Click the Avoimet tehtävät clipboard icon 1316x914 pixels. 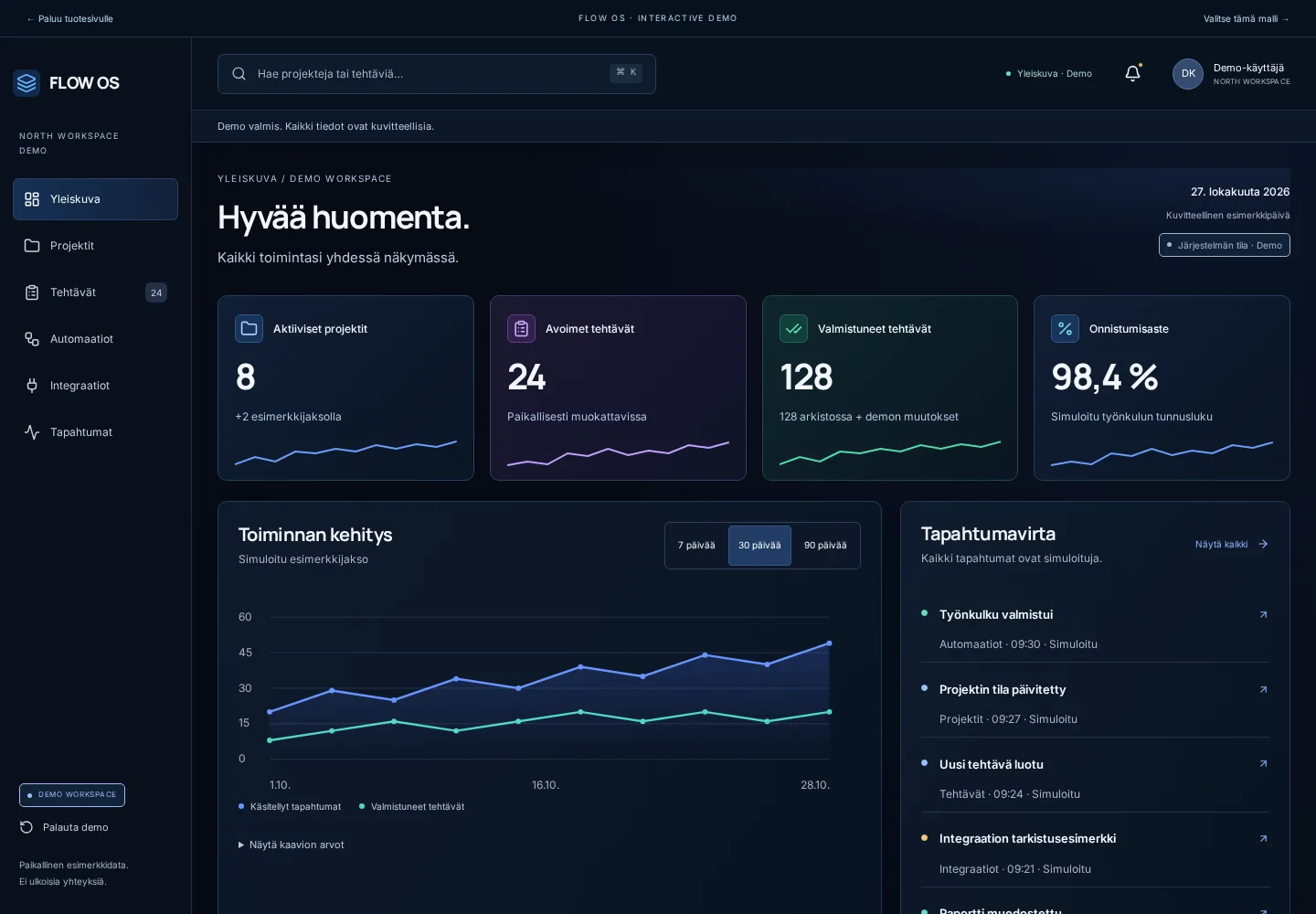(x=521, y=328)
